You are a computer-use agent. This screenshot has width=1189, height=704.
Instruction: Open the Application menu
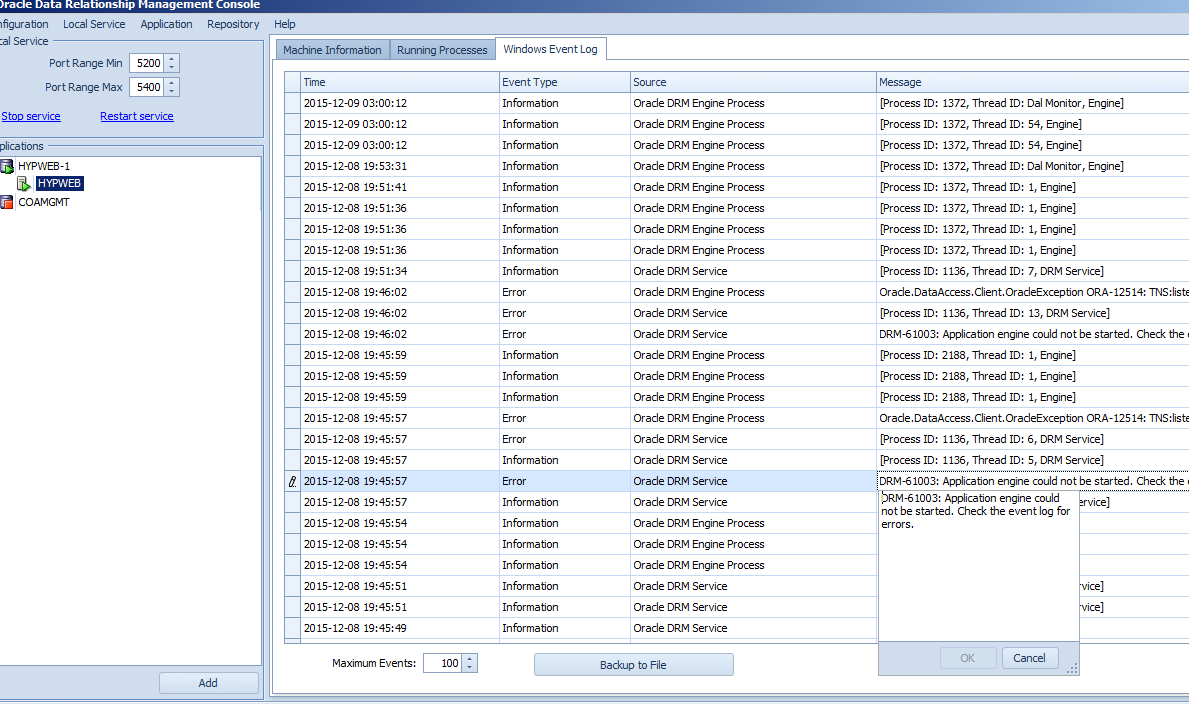(x=166, y=24)
